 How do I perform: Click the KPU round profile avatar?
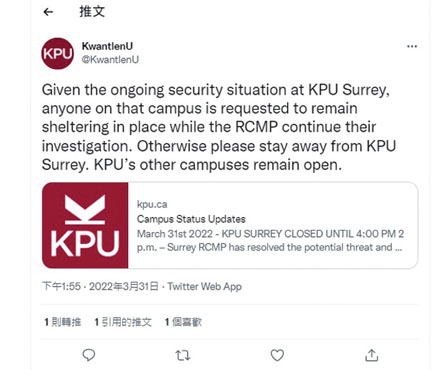pyautogui.click(x=58, y=53)
